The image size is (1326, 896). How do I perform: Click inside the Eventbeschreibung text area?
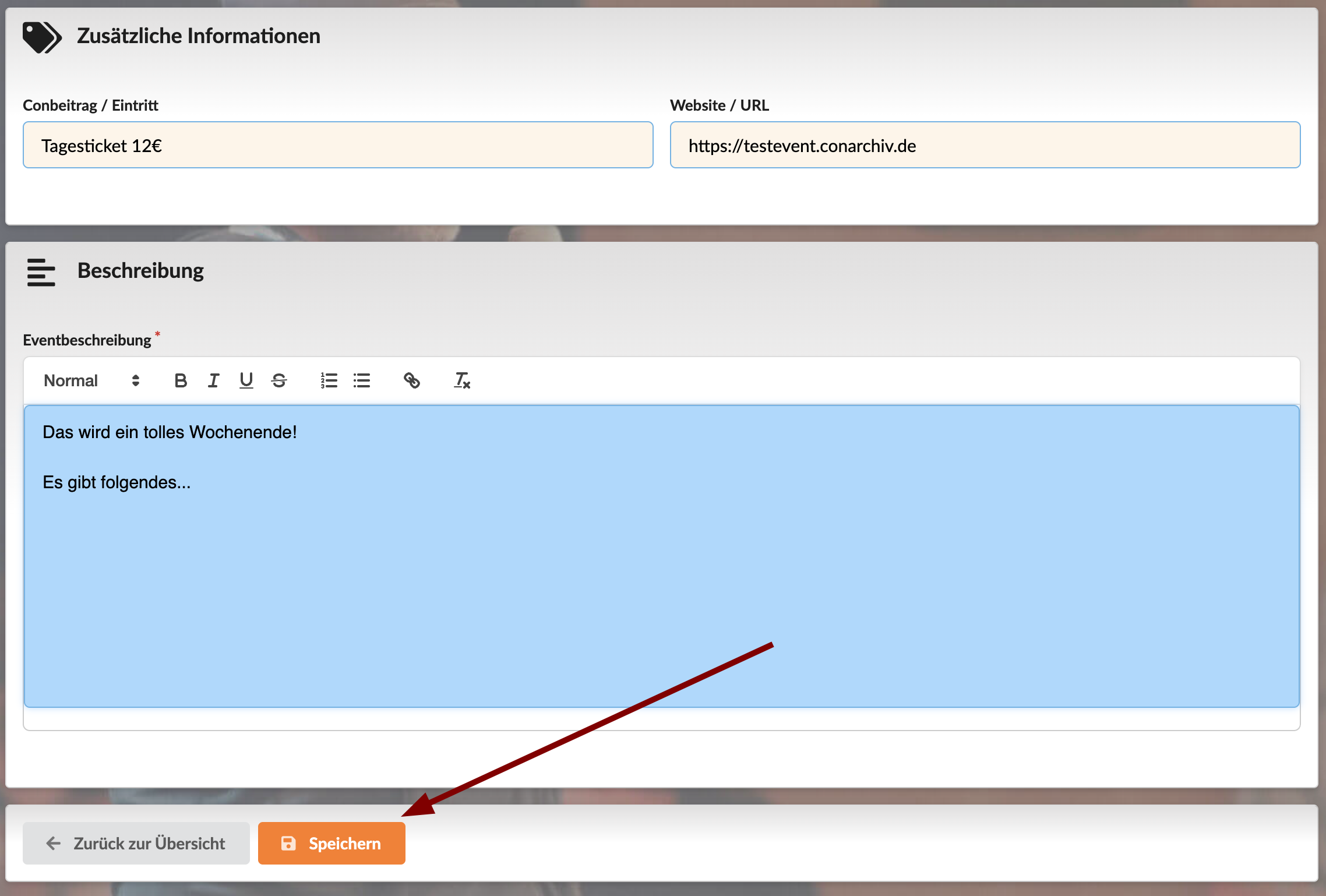tap(661, 583)
